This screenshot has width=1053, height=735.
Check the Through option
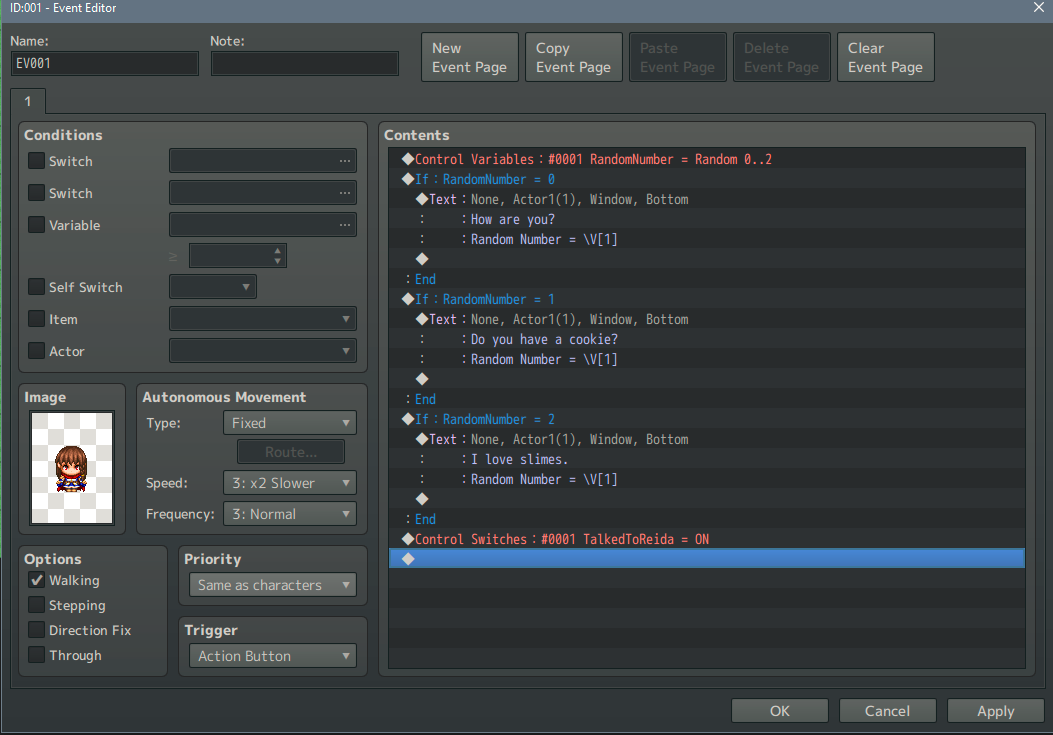[x=37, y=655]
